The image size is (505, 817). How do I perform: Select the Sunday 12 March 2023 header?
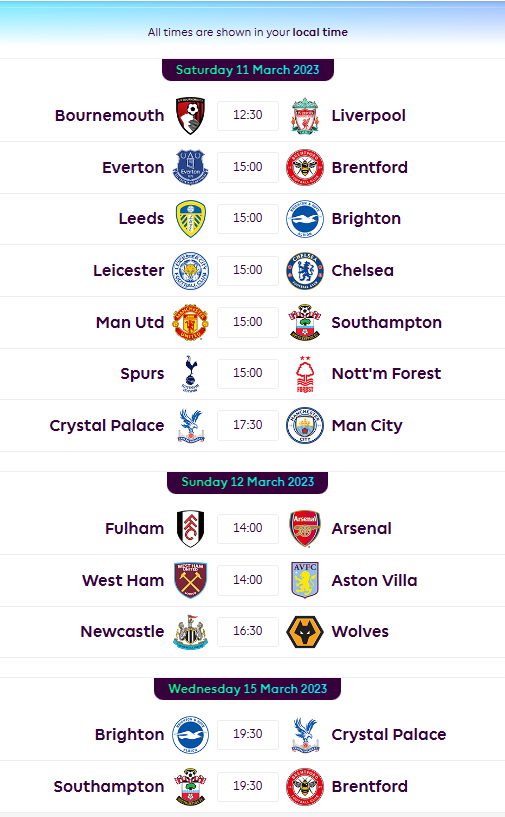point(248,482)
